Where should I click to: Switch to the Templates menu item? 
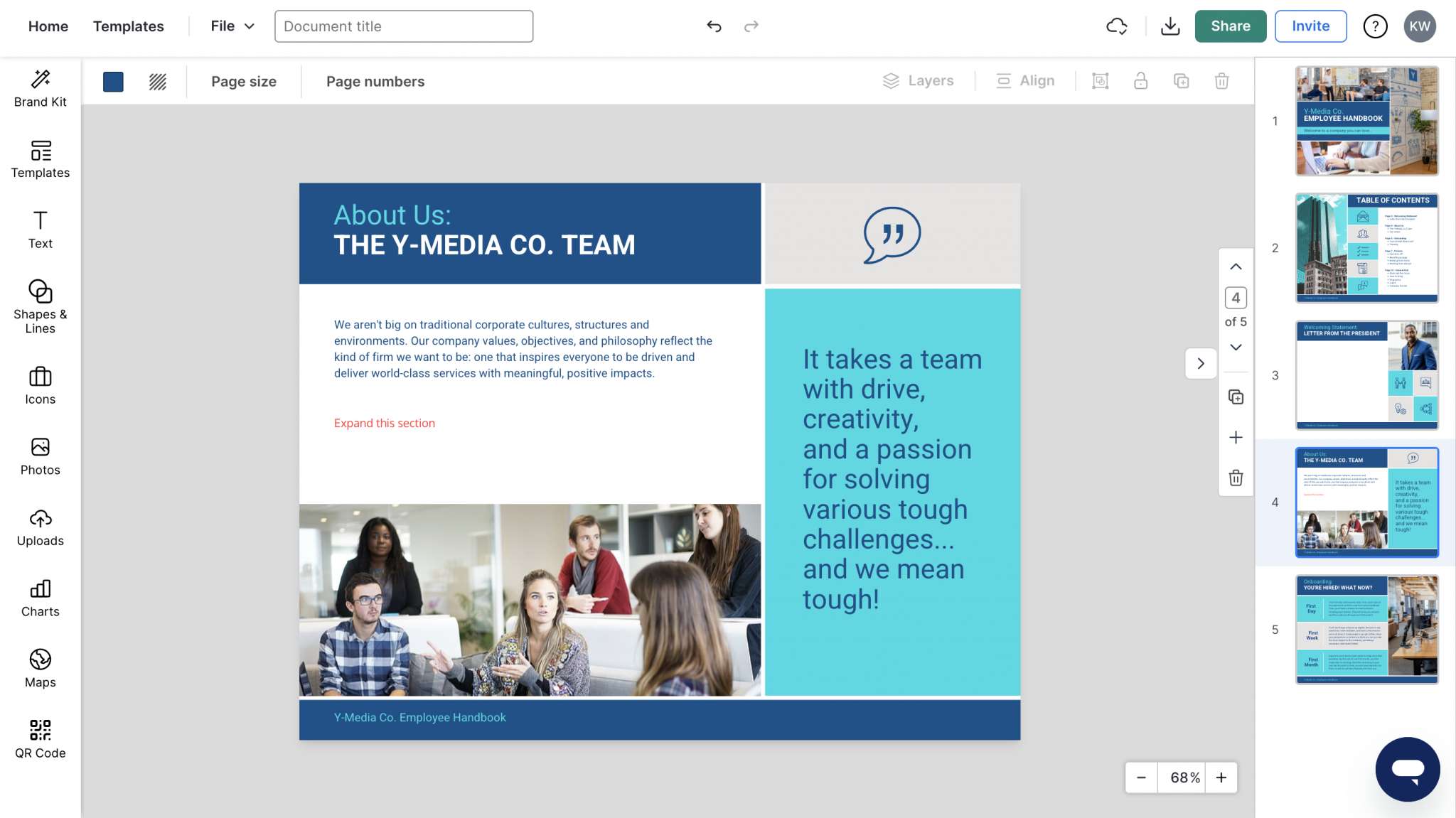[x=128, y=26]
